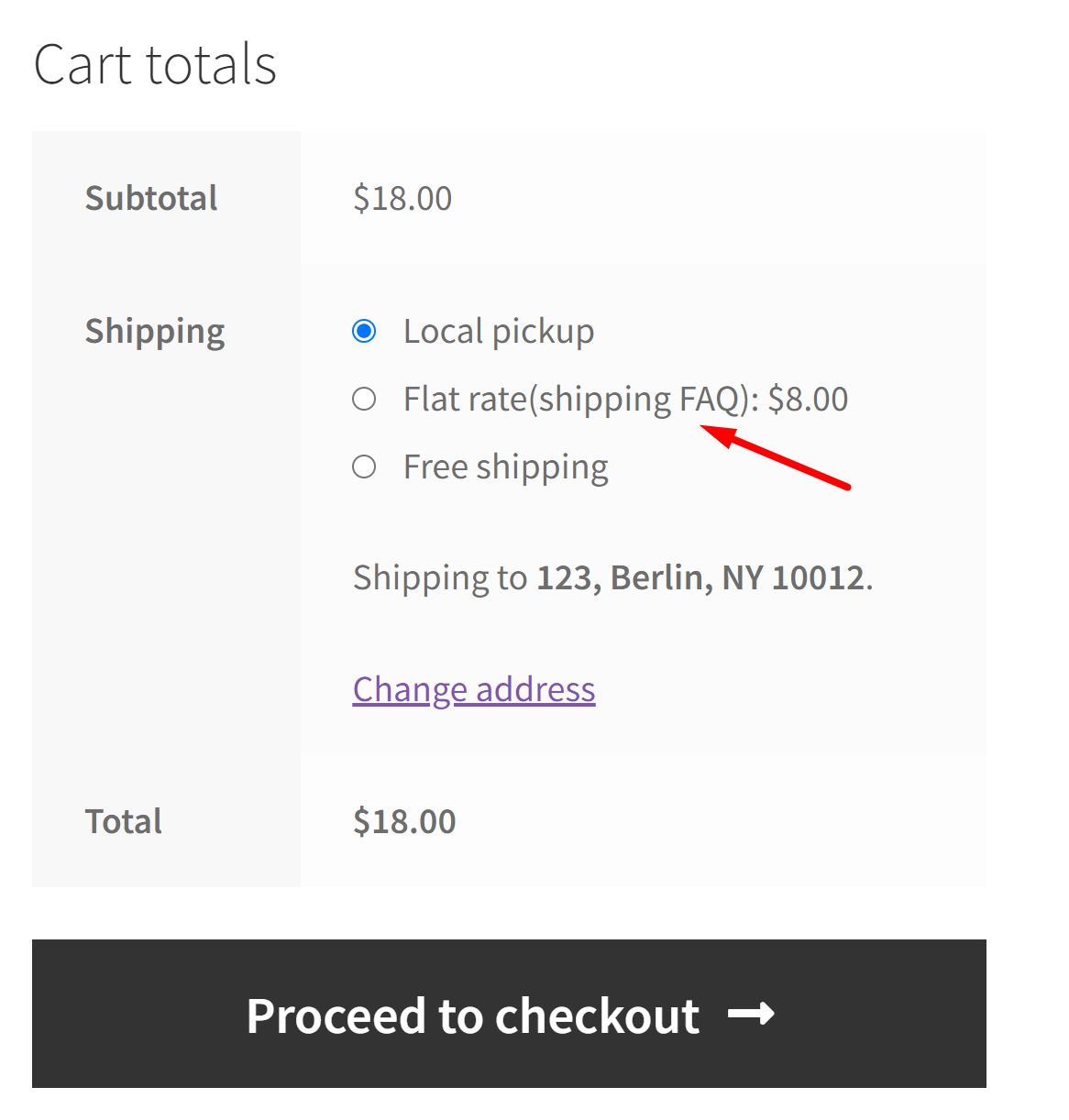
Task: Click the $8.00 flat rate price
Action: (808, 399)
